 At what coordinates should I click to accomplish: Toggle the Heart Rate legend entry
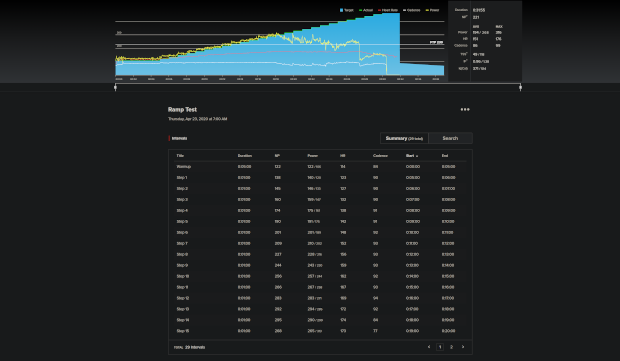pyautogui.click(x=388, y=10)
